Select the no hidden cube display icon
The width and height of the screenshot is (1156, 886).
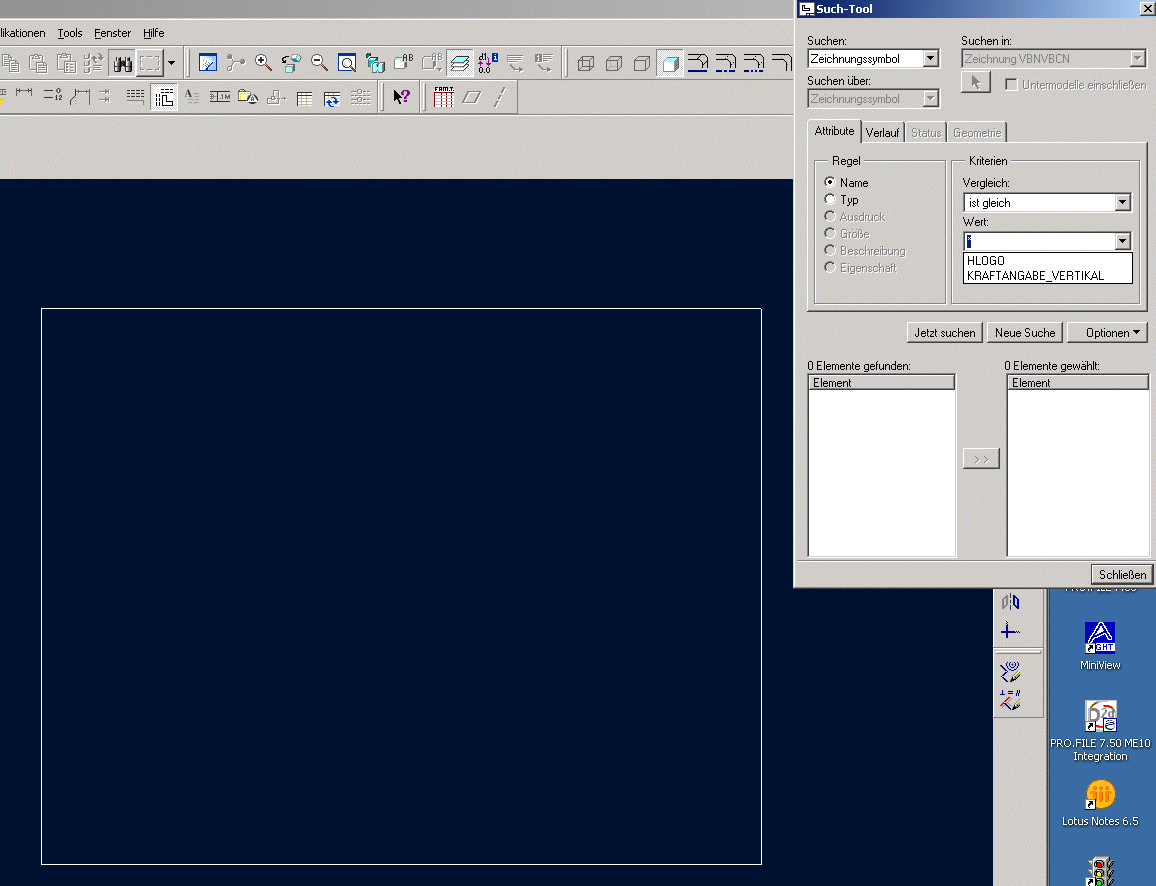(642, 63)
